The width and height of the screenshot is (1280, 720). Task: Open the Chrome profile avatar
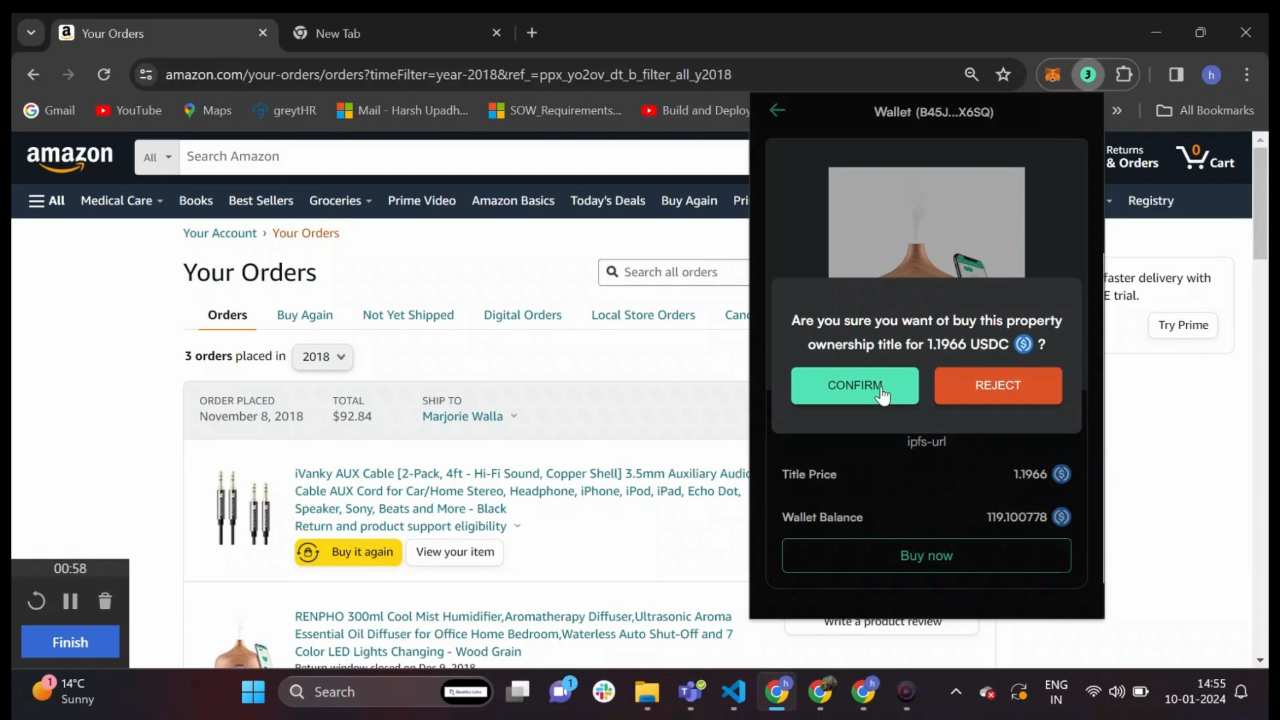(x=1211, y=74)
